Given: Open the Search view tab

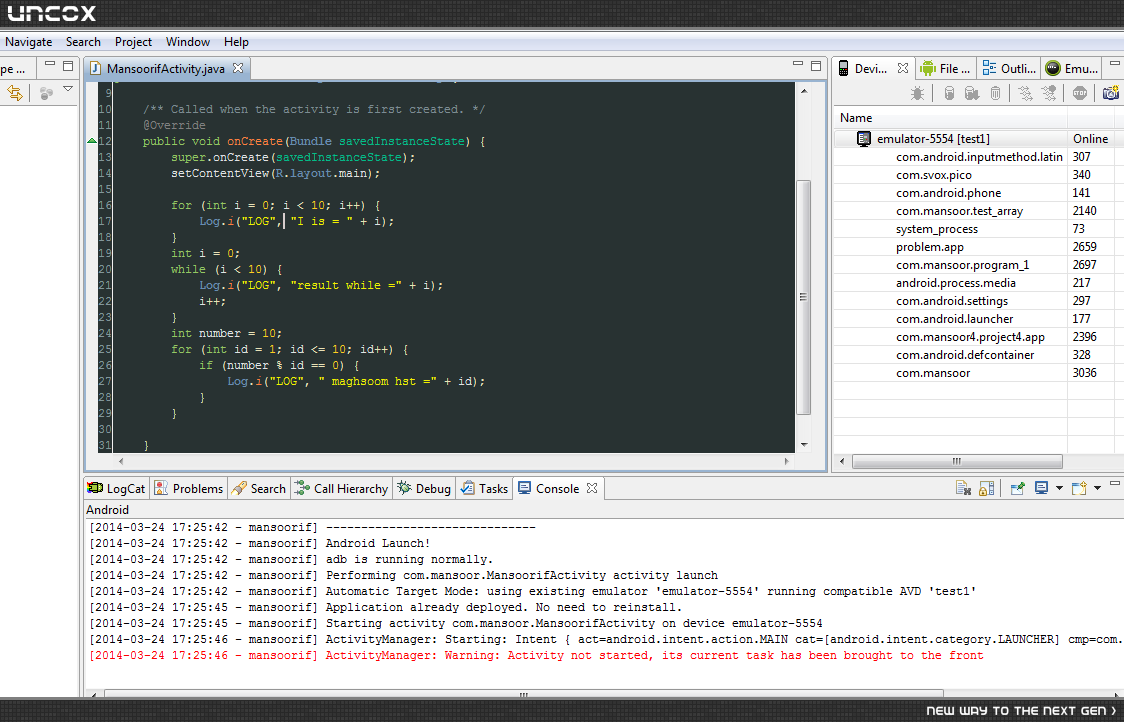Looking at the screenshot, I should 259,488.
